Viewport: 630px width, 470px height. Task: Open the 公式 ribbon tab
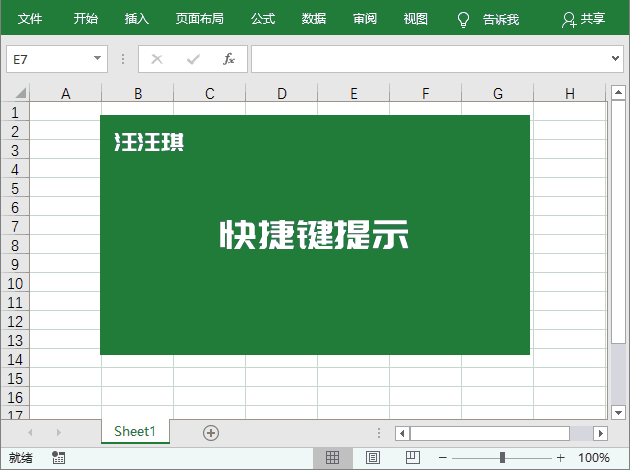point(263,18)
